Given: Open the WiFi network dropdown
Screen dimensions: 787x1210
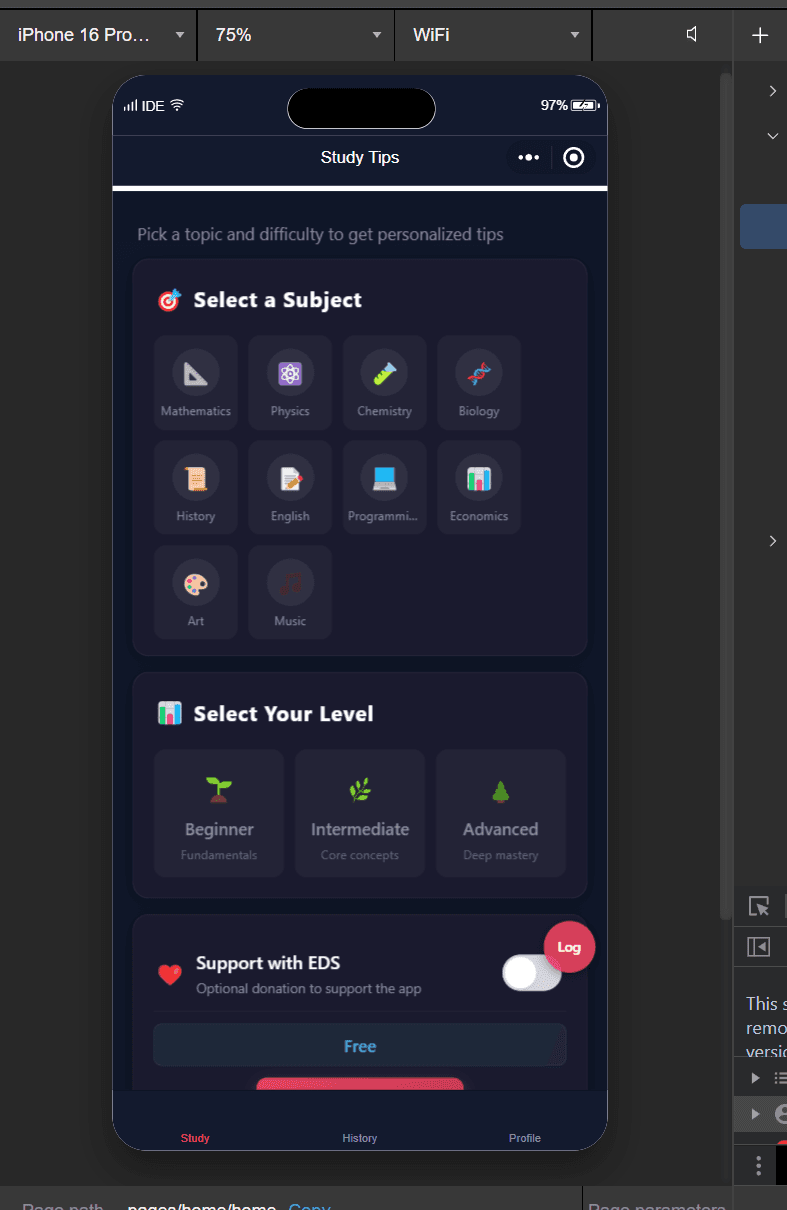Looking at the screenshot, I should (494, 35).
